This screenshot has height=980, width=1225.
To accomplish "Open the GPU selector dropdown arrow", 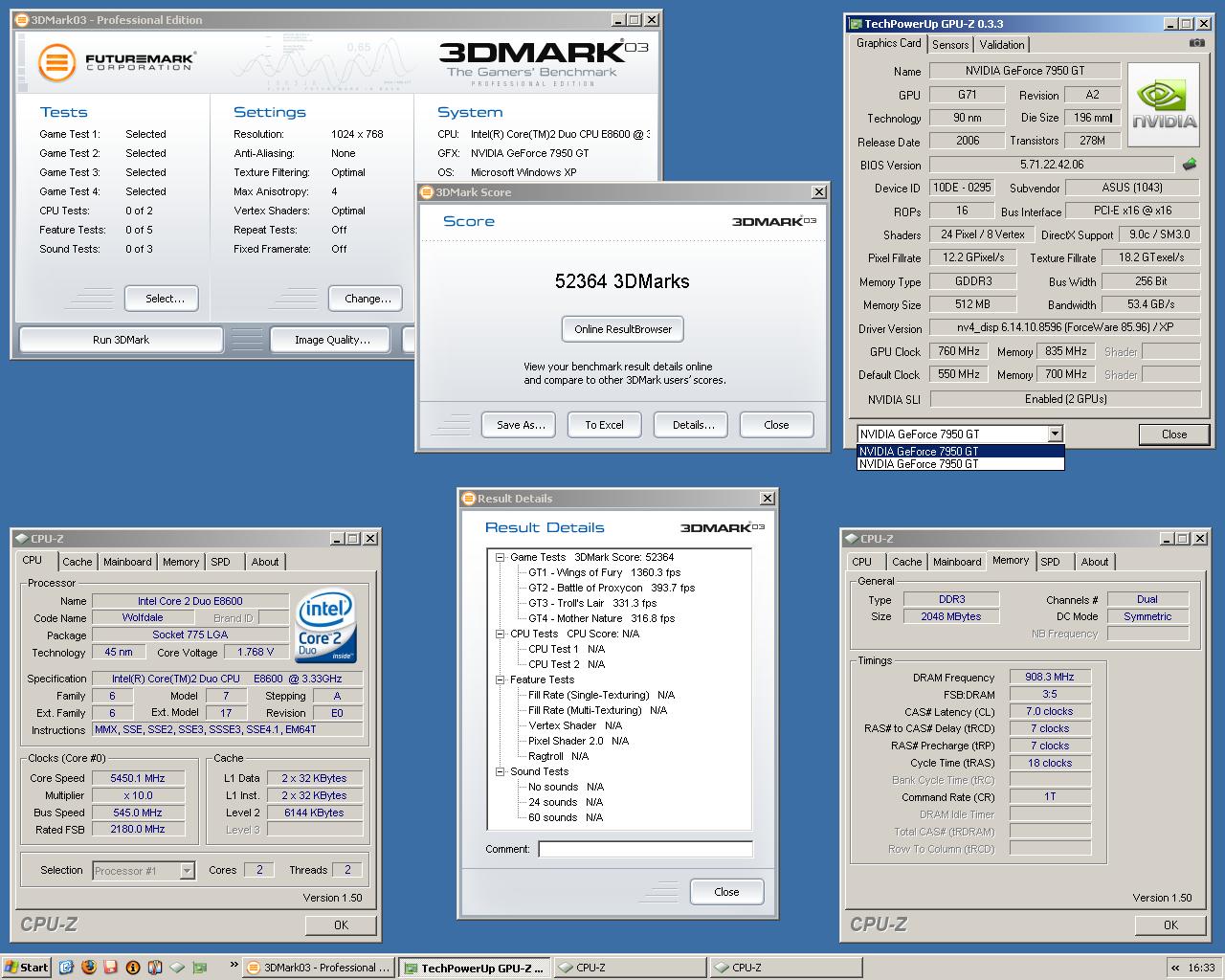I will [1055, 434].
